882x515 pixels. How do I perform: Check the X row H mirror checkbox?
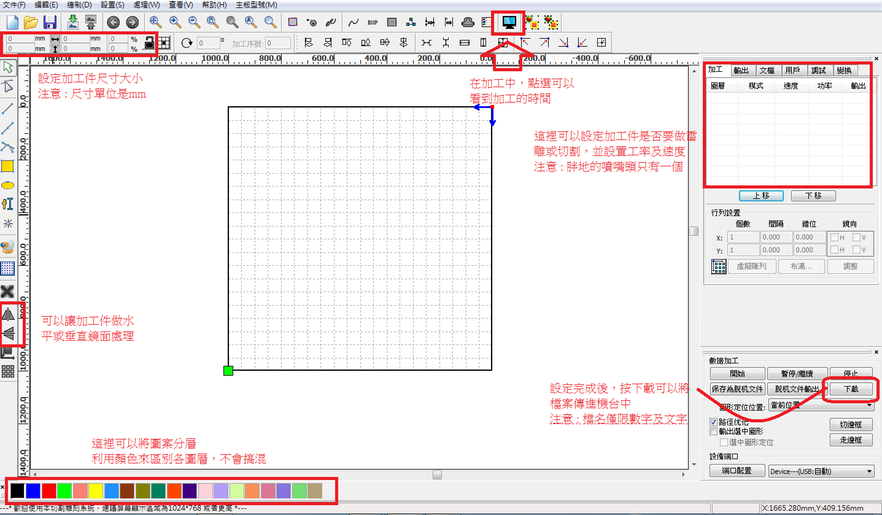pos(835,237)
